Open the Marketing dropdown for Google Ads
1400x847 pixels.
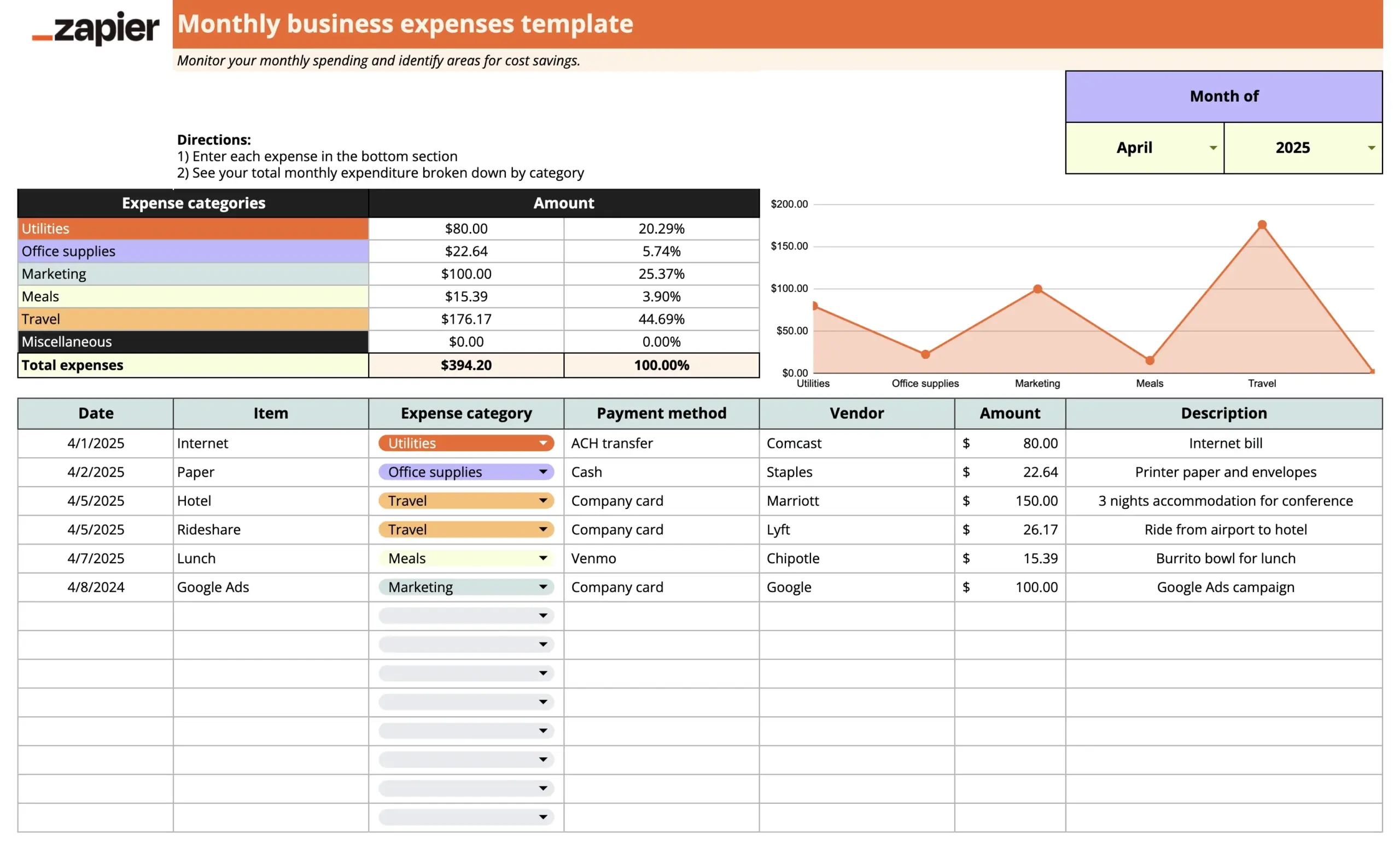[544, 587]
